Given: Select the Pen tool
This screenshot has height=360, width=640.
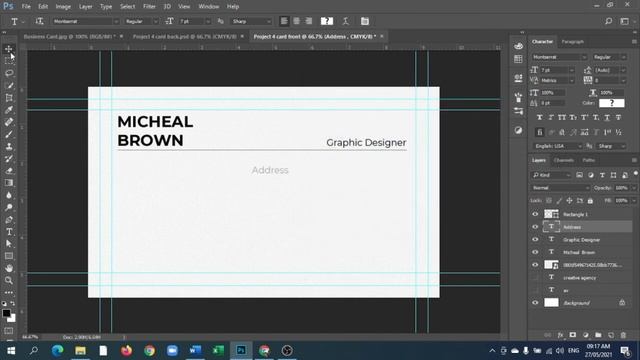Looking at the screenshot, I should pos(9,220).
